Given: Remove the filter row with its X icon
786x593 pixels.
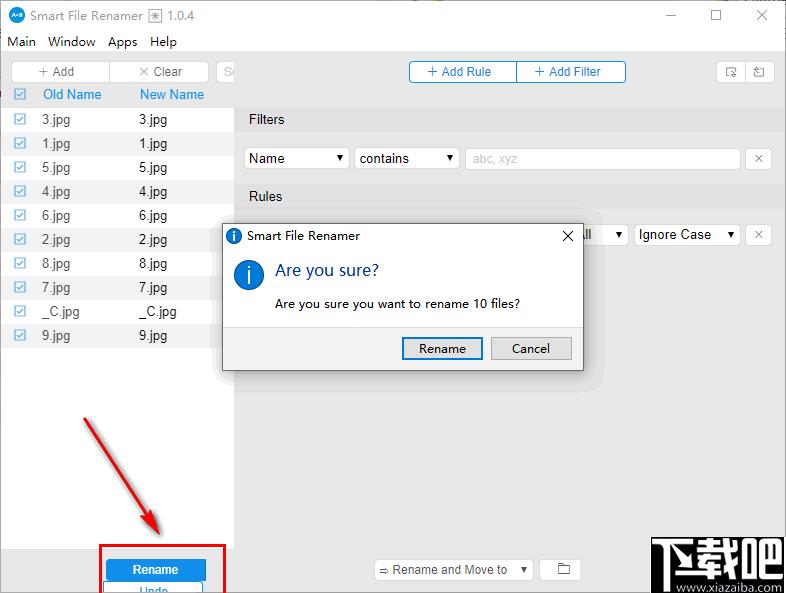Looking at the screenshot, I should [758, 158].
